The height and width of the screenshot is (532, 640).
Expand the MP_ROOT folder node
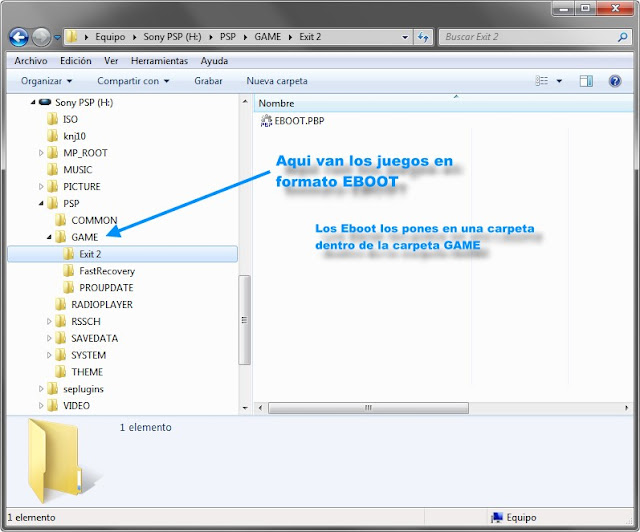click(41, 153)
